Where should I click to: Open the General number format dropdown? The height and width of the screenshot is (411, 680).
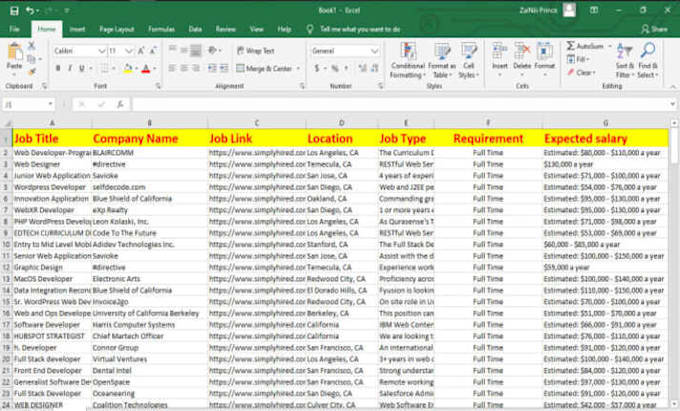point(375,51)
